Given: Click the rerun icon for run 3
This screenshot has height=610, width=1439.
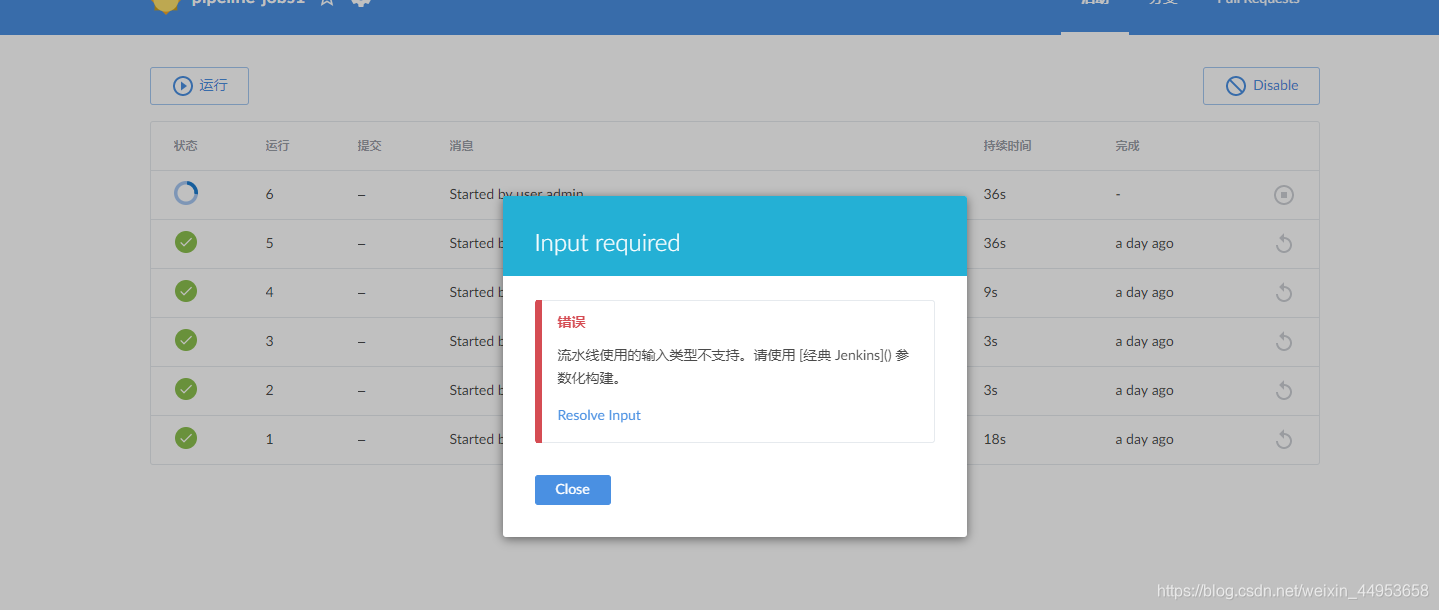Looking at the screenshot, I should [x=1284, y=342].
